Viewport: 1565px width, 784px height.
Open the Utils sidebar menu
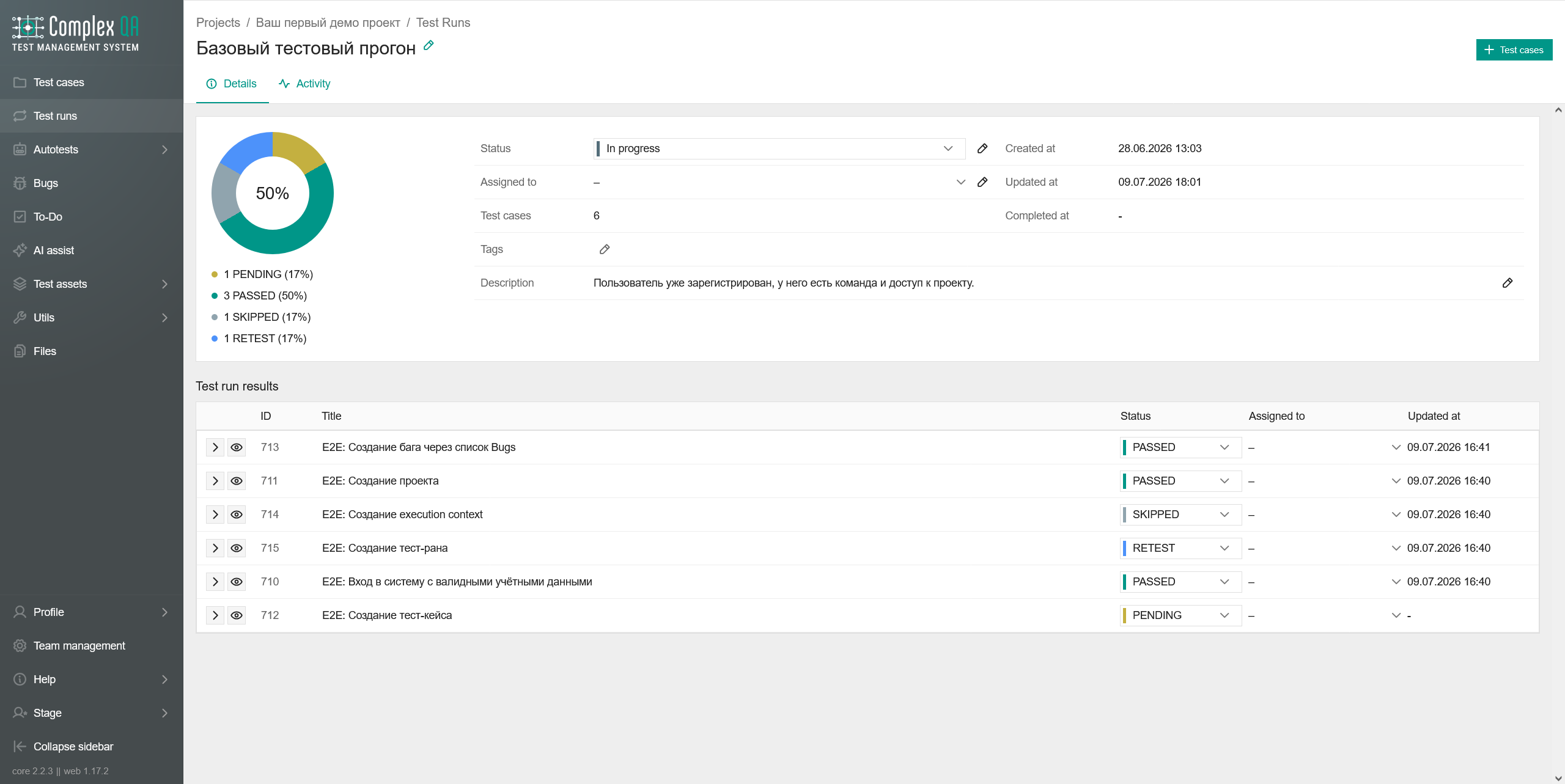[92, 318]
